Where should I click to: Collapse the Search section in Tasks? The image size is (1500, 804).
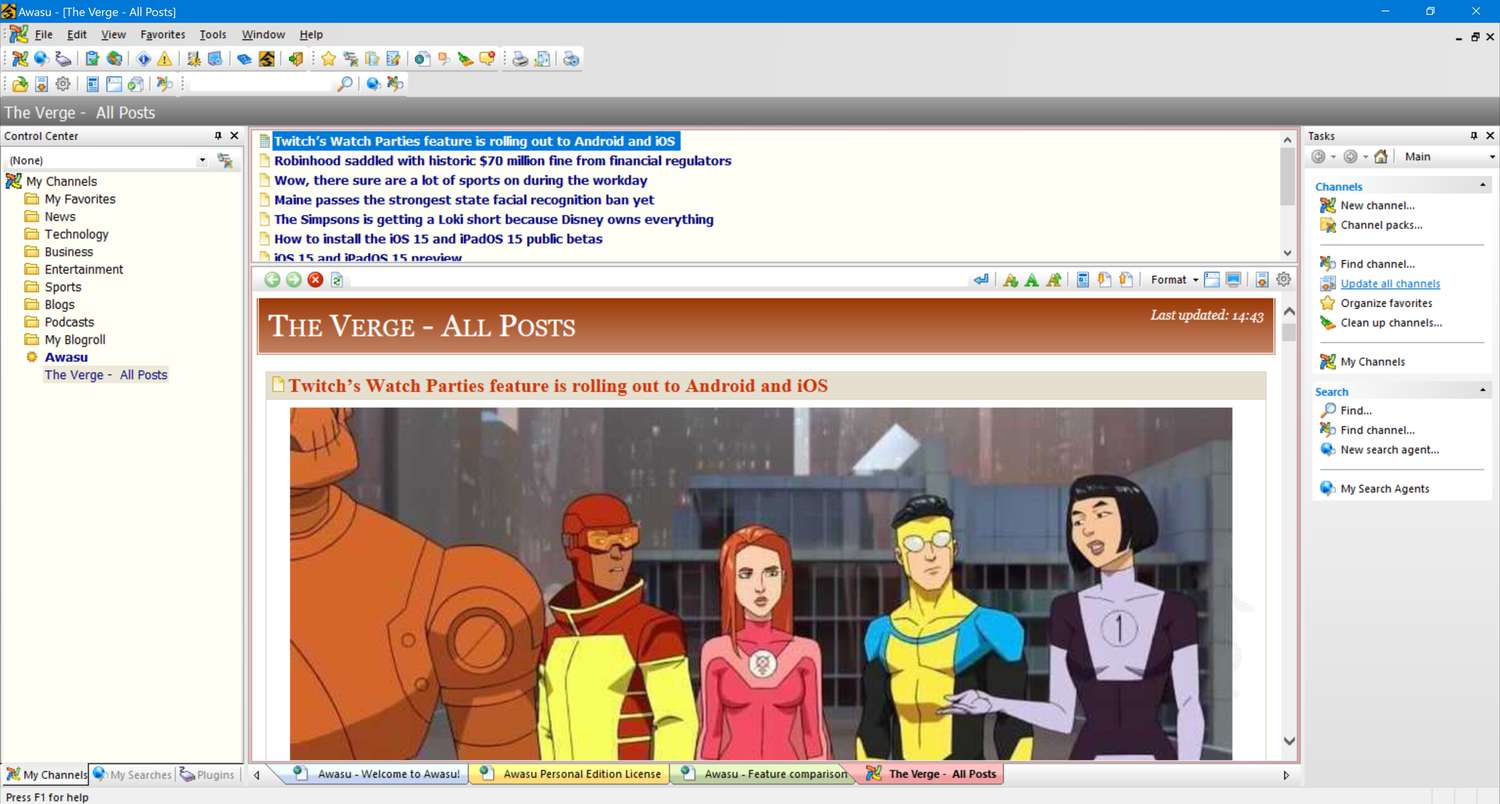[1483, 391]
